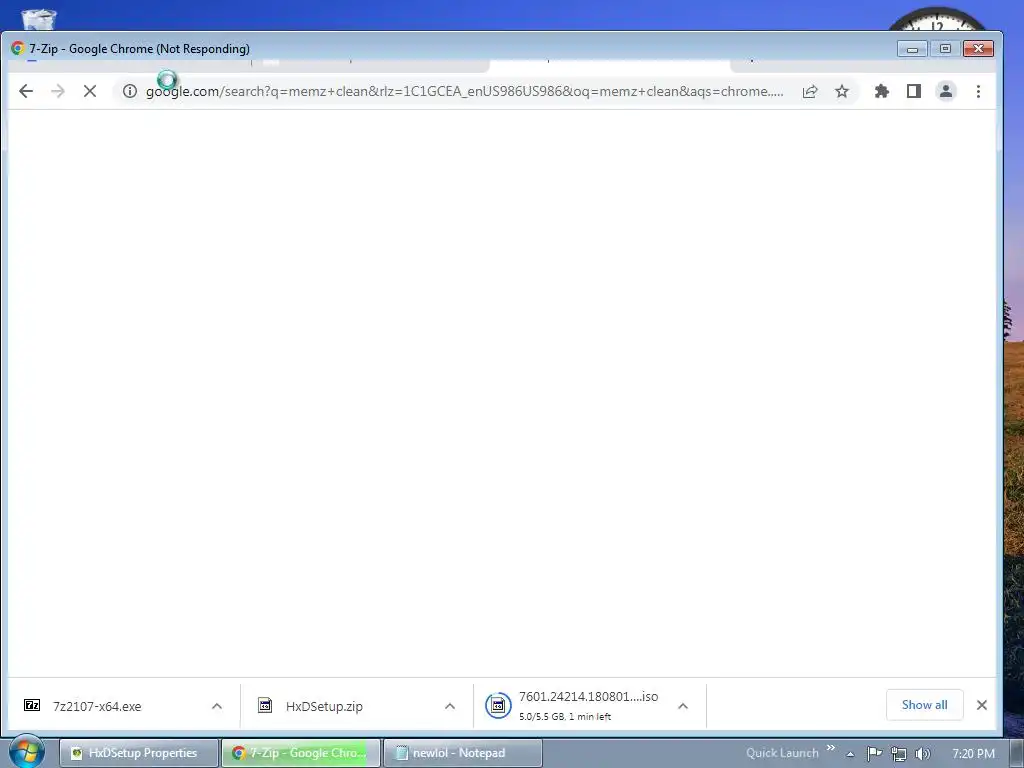
Task: Open the volume speaker tray icon
Action: click(922, 754)
